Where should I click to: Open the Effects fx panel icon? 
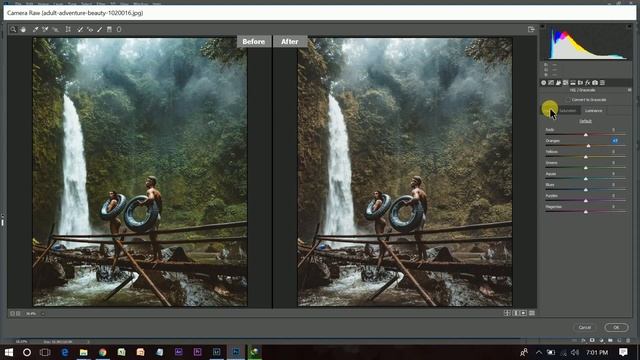pyautogui.click(x=588, y=83)
